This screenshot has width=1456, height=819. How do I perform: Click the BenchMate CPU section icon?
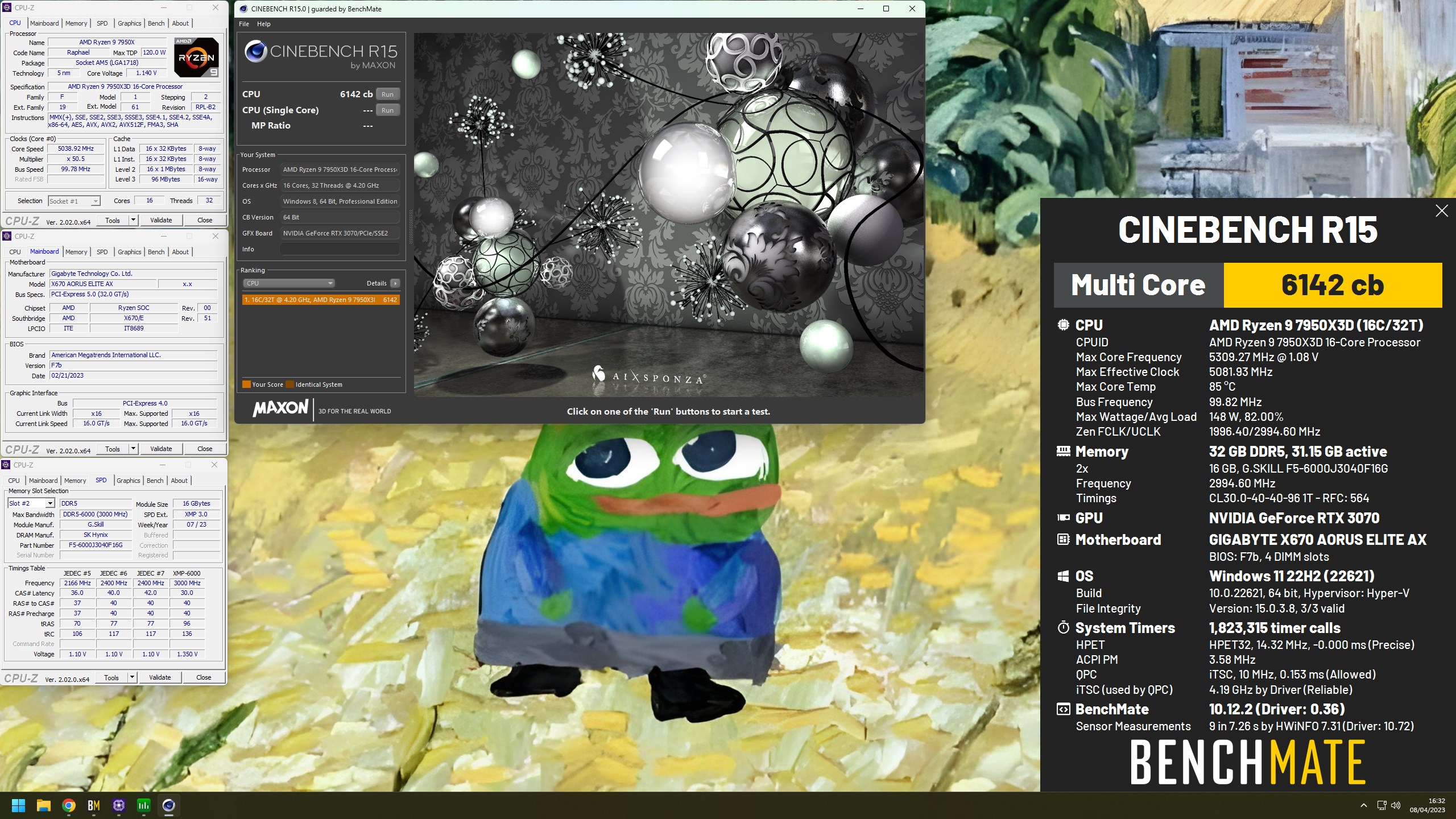click(1063, 325)
